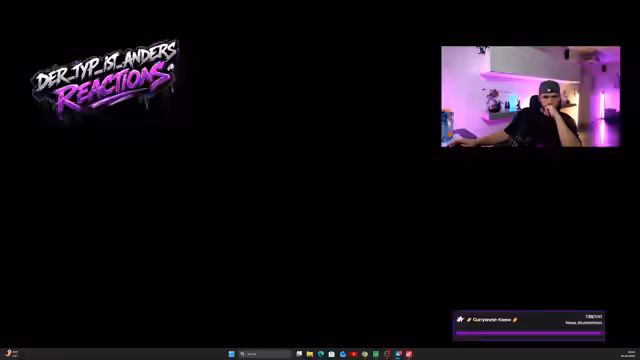This screenshot has width=640, height=360.
Task: Open Task View on the taskbar
Action: click(x=299, y=354)
